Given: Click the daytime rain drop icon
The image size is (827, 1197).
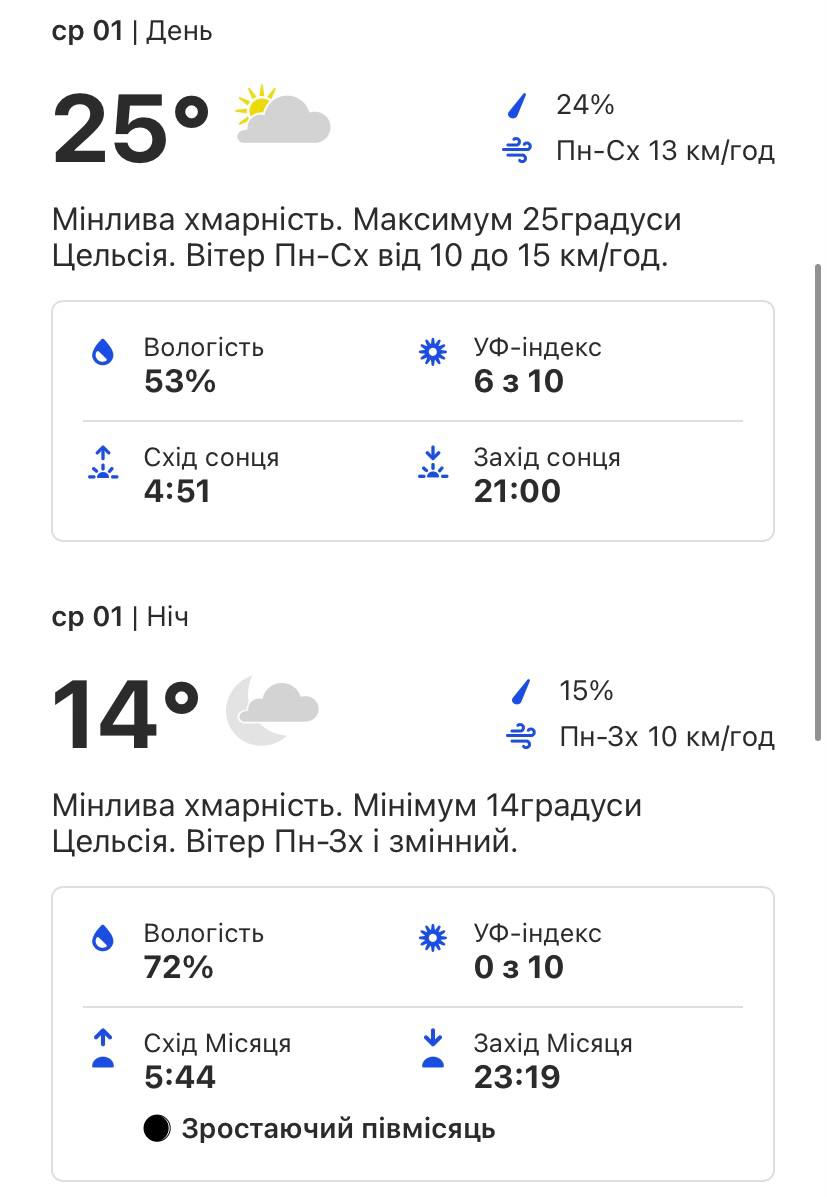Looking at the screenshot, I should (517, 105).
